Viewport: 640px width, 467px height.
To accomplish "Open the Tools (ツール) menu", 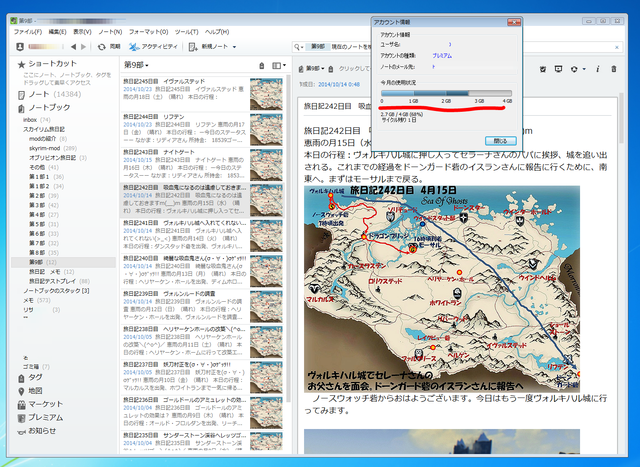I will click(x=186, y=31).
